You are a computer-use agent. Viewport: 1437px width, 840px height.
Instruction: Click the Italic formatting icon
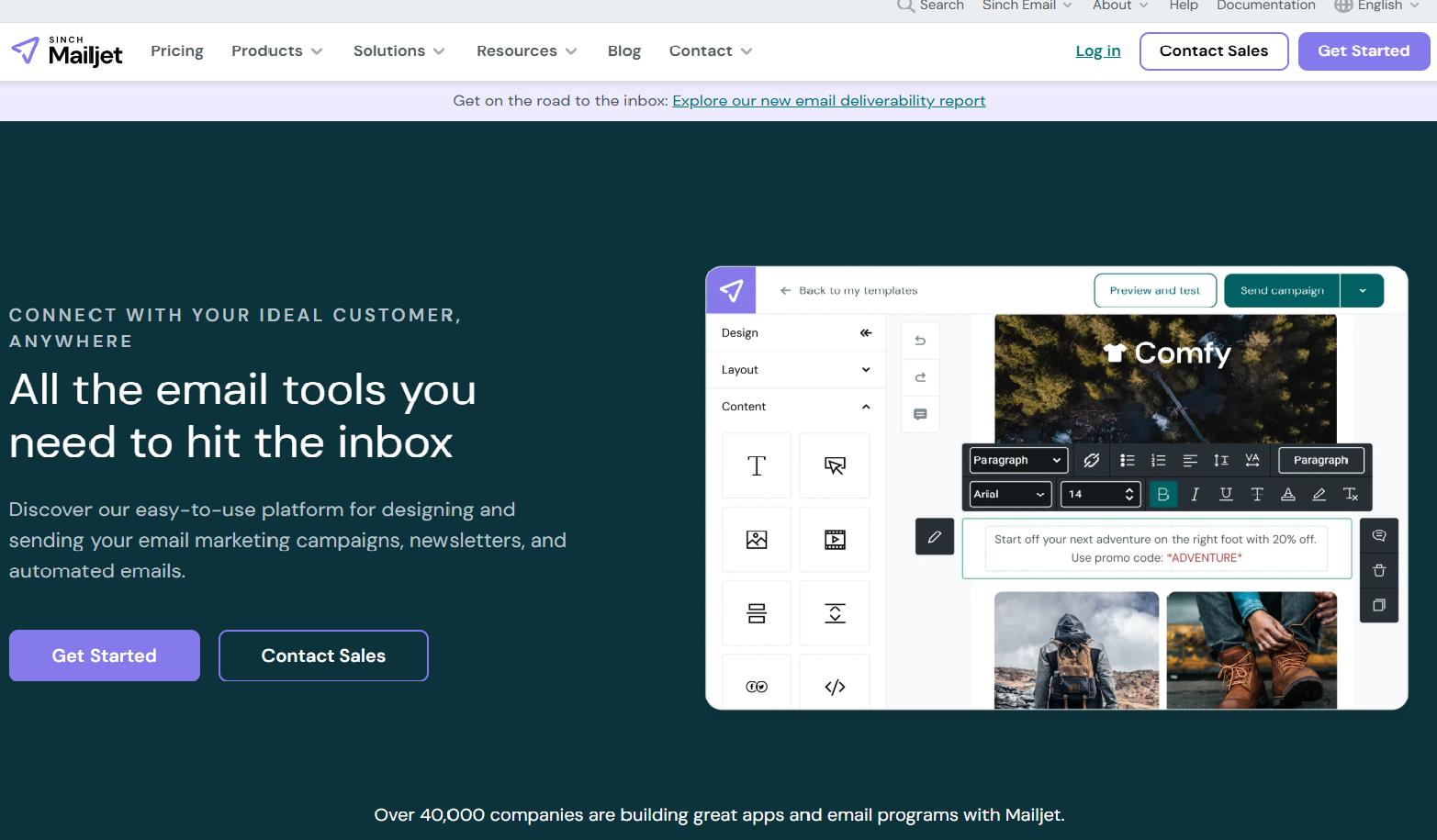point(1195,494)
